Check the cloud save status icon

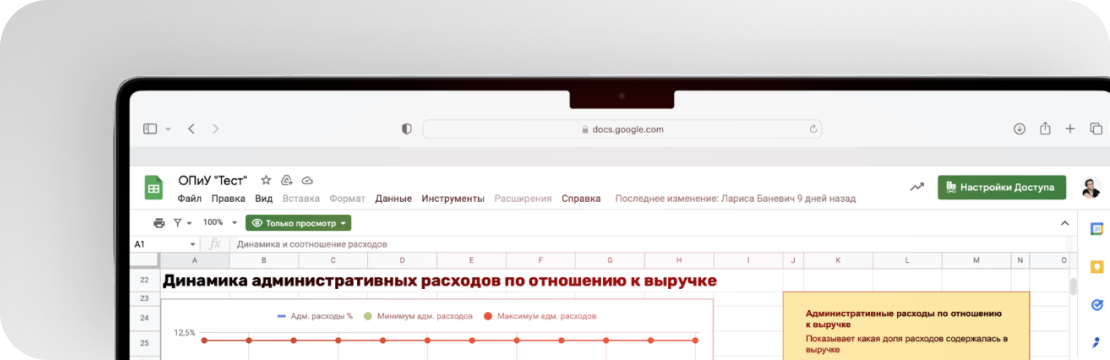click(x=307, y=180)
